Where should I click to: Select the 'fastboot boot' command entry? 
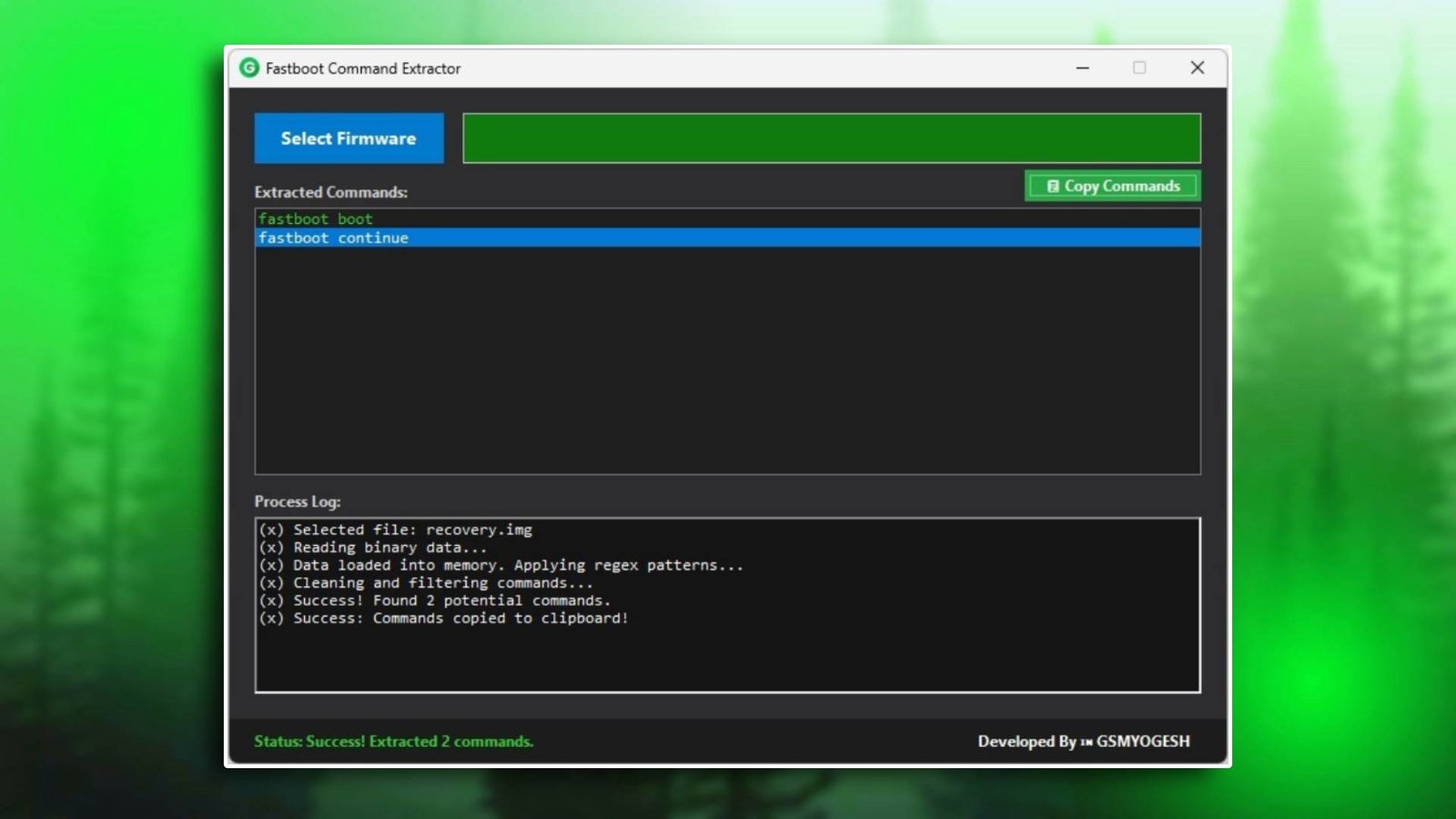click(x=315, y=219)
